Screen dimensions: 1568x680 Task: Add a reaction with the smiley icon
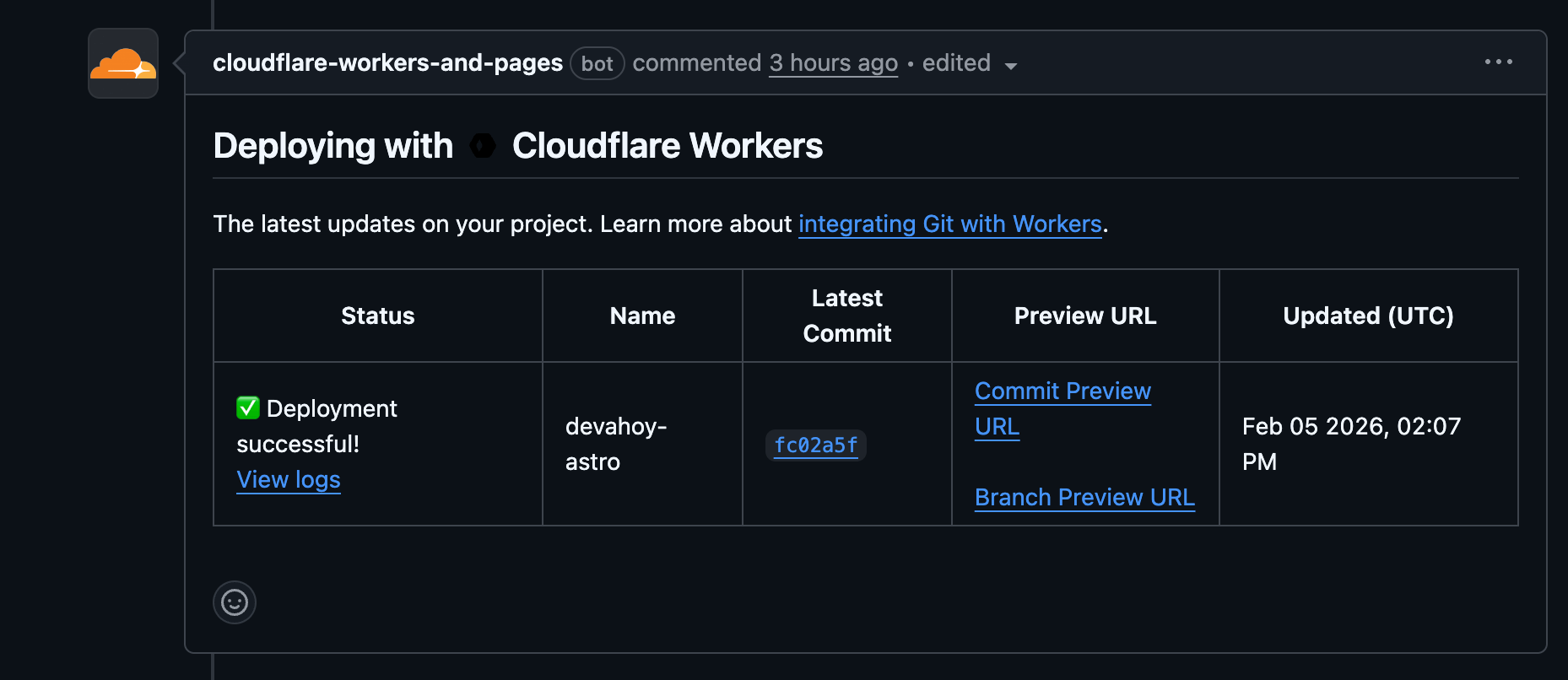(235, 602)
